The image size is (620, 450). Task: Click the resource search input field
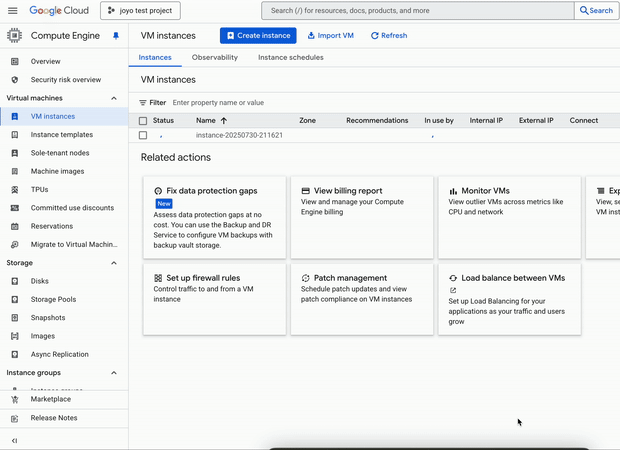pos(417,10)
